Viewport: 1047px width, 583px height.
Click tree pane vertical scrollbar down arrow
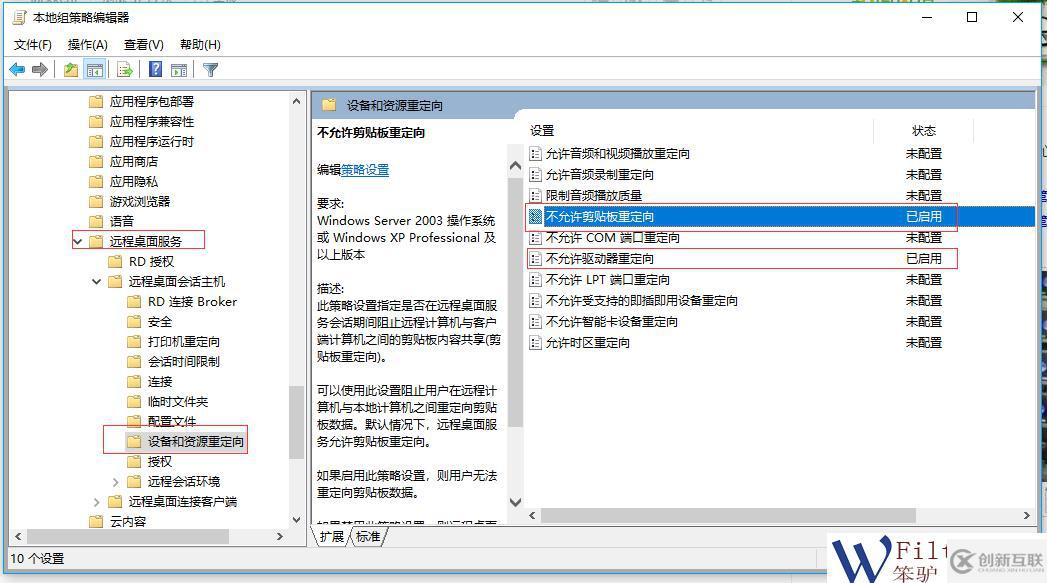296,519
